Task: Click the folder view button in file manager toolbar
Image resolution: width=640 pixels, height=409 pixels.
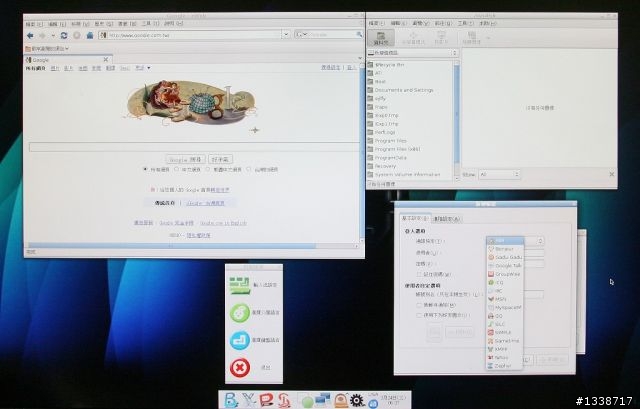Action: 381,38
